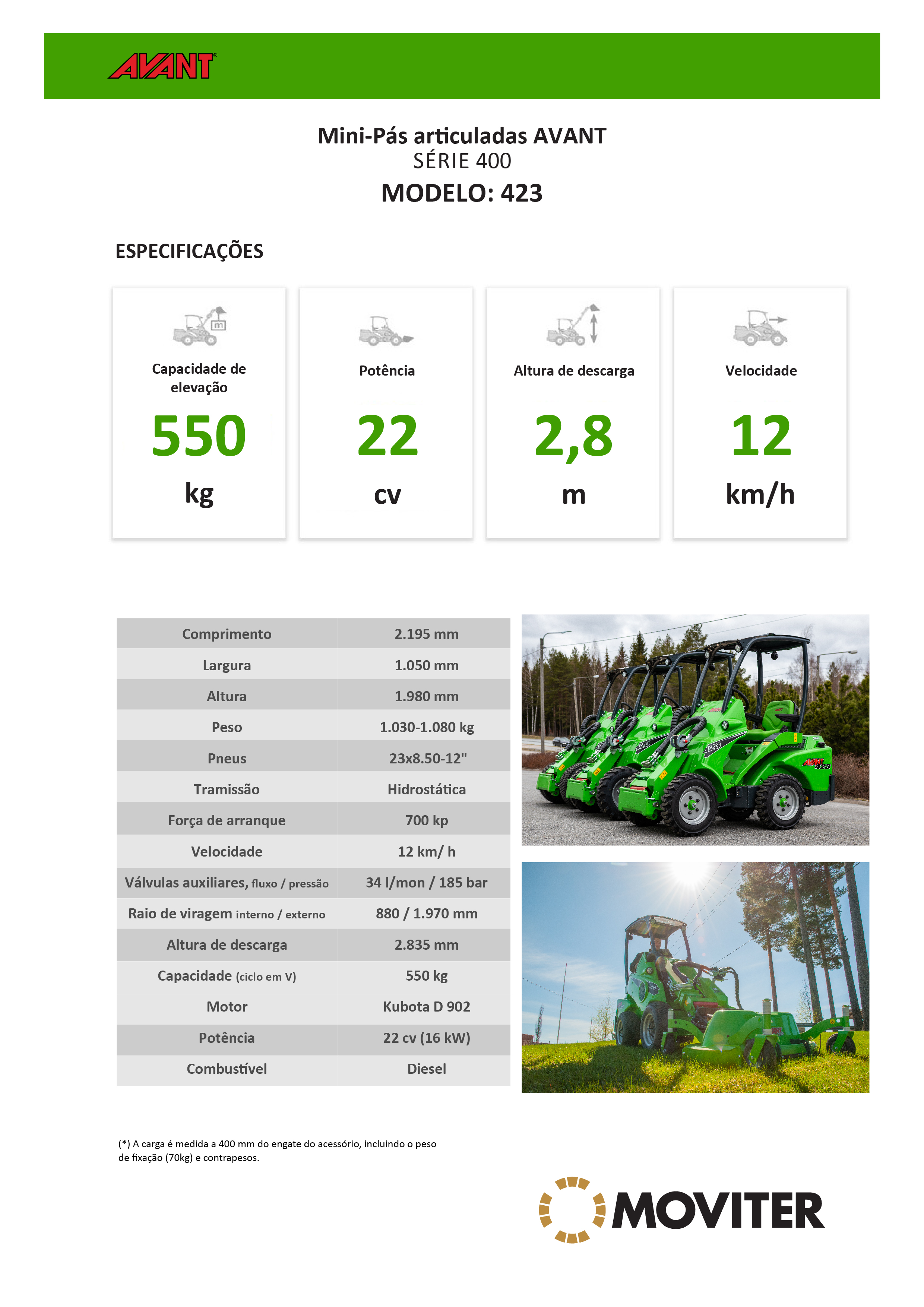The height and width of the screenshot is (1307, 924).
Task: Click the MOVITER logo emblem
Action: [x=572, y=1210]
